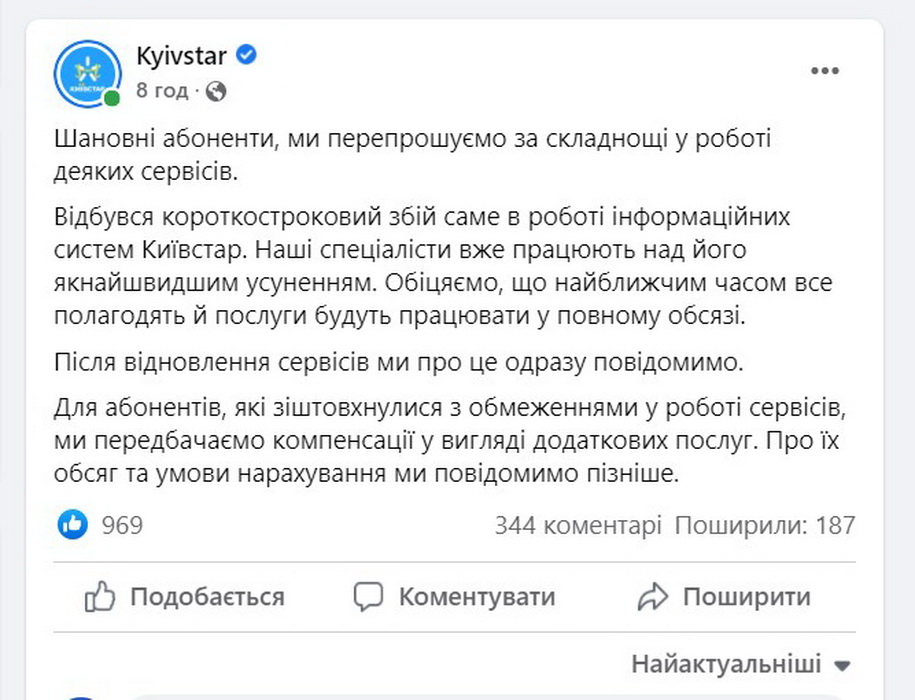This screenshot has width=915, height=700.
Task: Click the speech bubble icon beside Коментувати
Action: point(369,597)
